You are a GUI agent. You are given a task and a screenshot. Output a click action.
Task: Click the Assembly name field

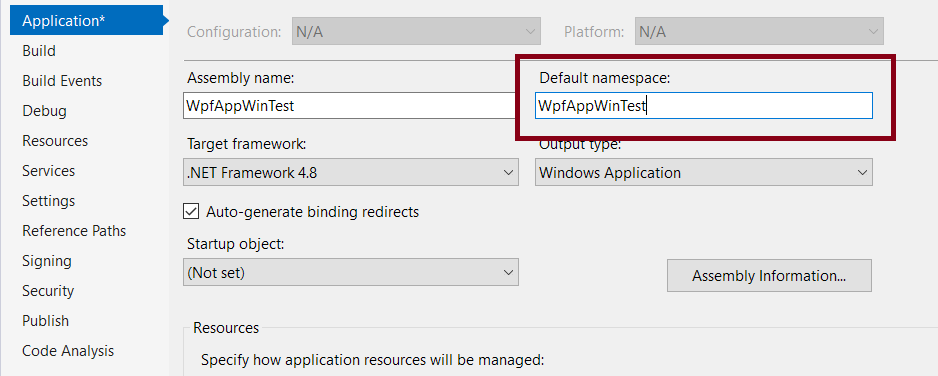350,106
